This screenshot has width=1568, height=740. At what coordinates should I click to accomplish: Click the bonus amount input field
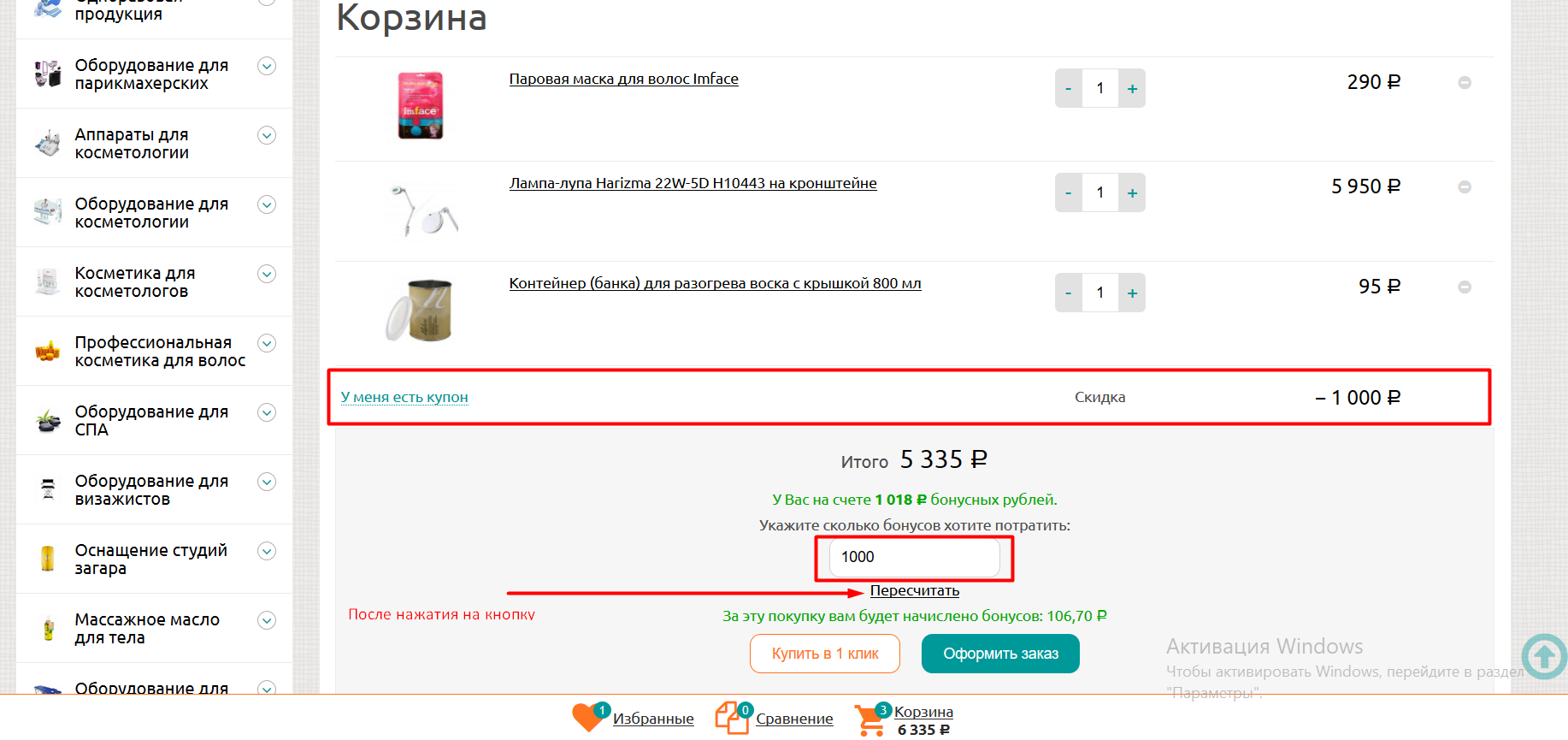(914, 558)
